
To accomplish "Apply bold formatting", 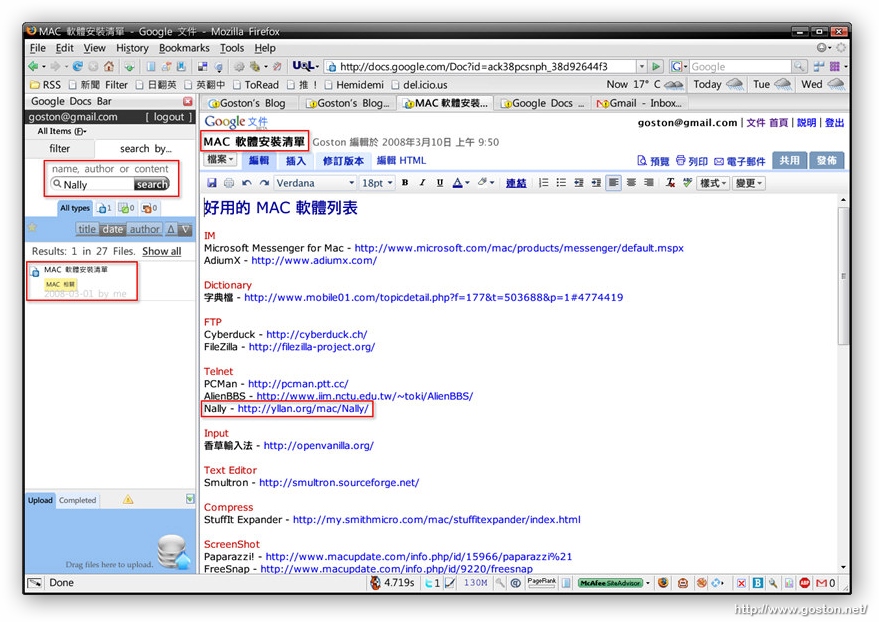I will tap(405, 183).
